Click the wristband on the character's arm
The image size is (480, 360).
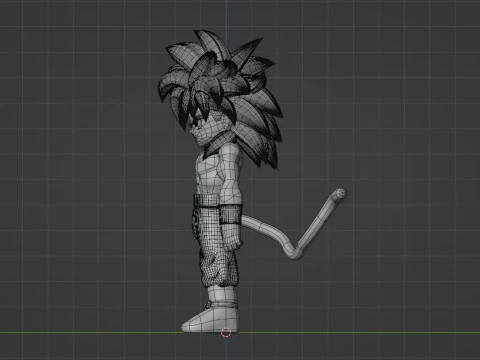[230, 215]
